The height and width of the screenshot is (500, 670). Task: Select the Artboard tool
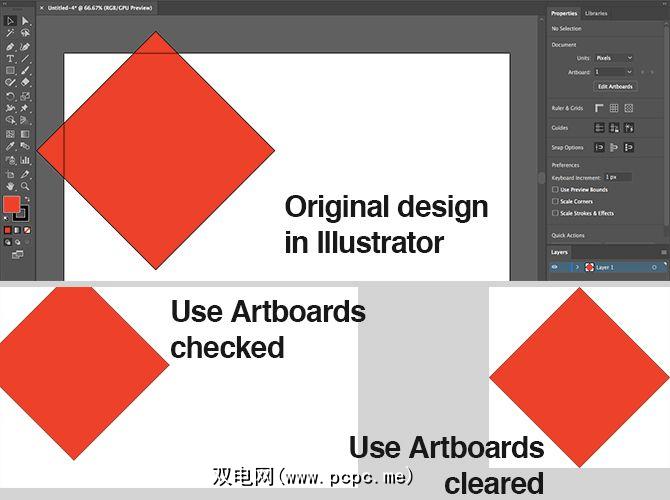pyautogui.click(x=10, y=174)
